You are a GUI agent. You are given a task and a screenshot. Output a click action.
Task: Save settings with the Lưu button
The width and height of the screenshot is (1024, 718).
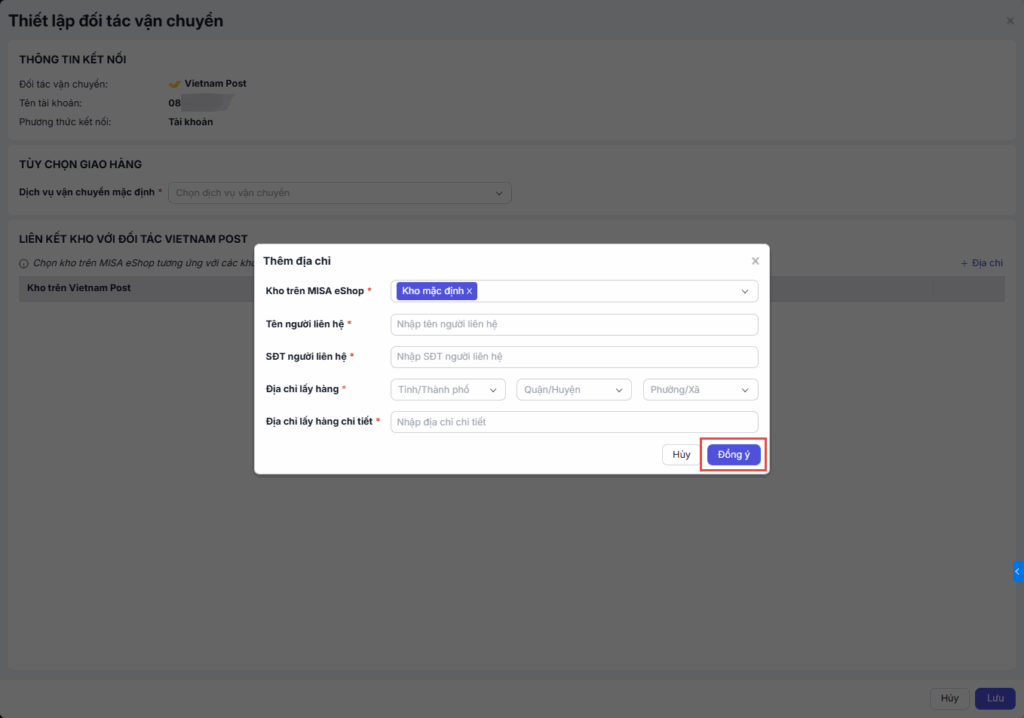tap(995, 698)
